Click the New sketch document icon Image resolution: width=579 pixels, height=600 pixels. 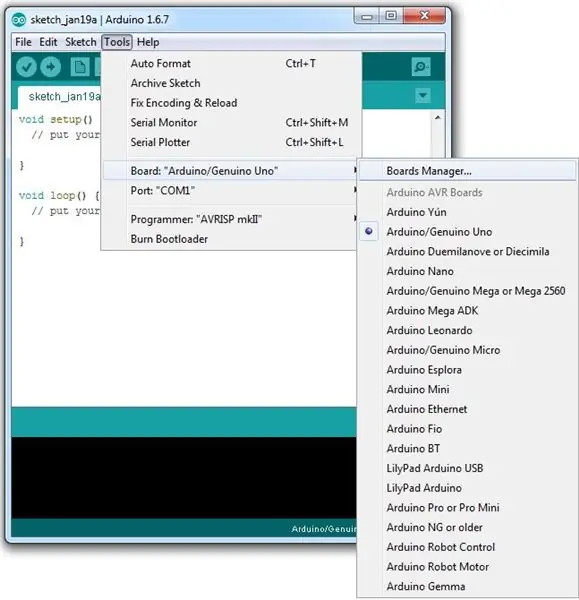pyautogui.click(x=80, y=67)
